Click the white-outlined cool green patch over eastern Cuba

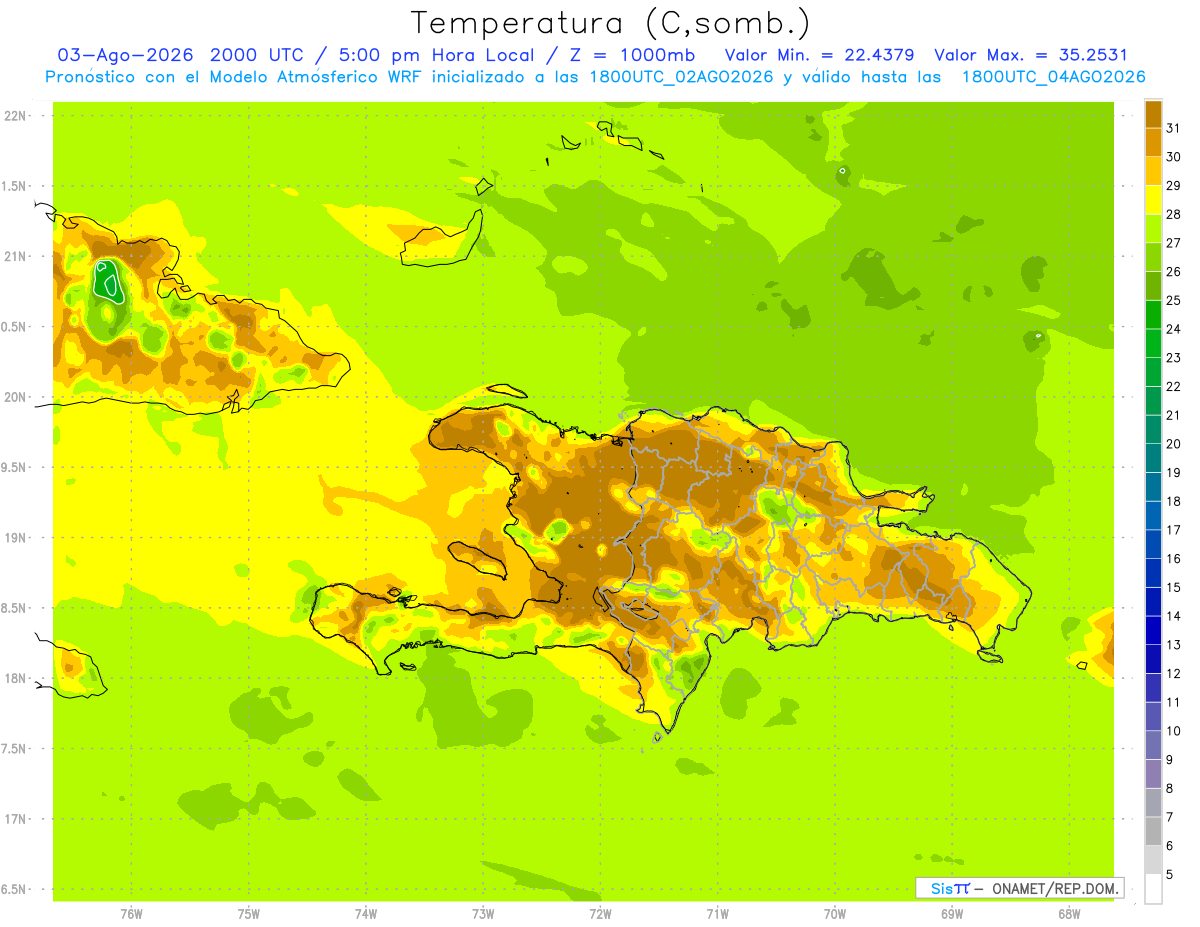pyautogui.click(x=108, y=281)
